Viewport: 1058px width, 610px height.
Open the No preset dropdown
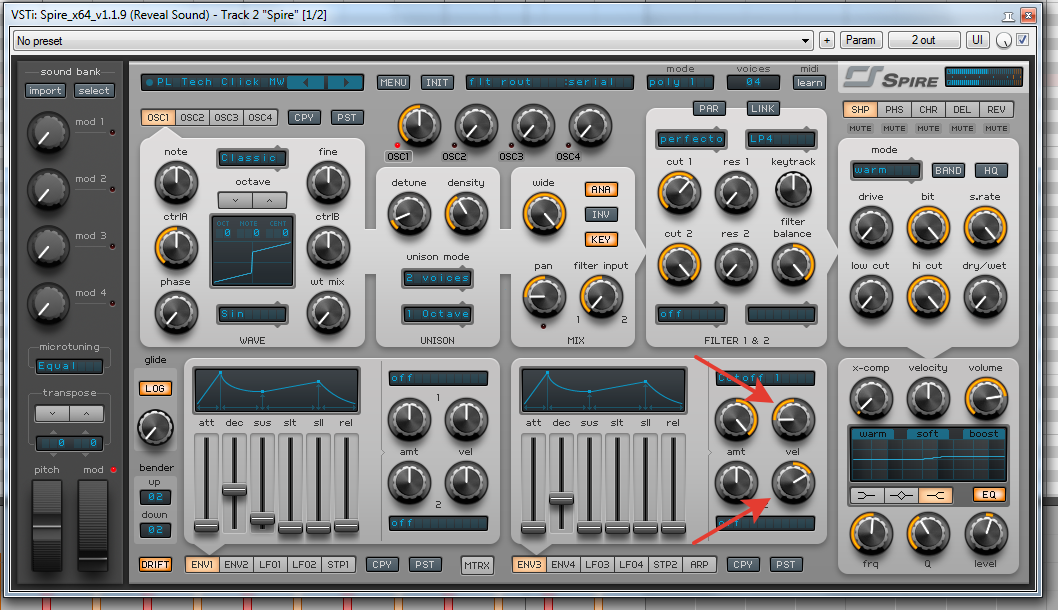coord(412,40)
